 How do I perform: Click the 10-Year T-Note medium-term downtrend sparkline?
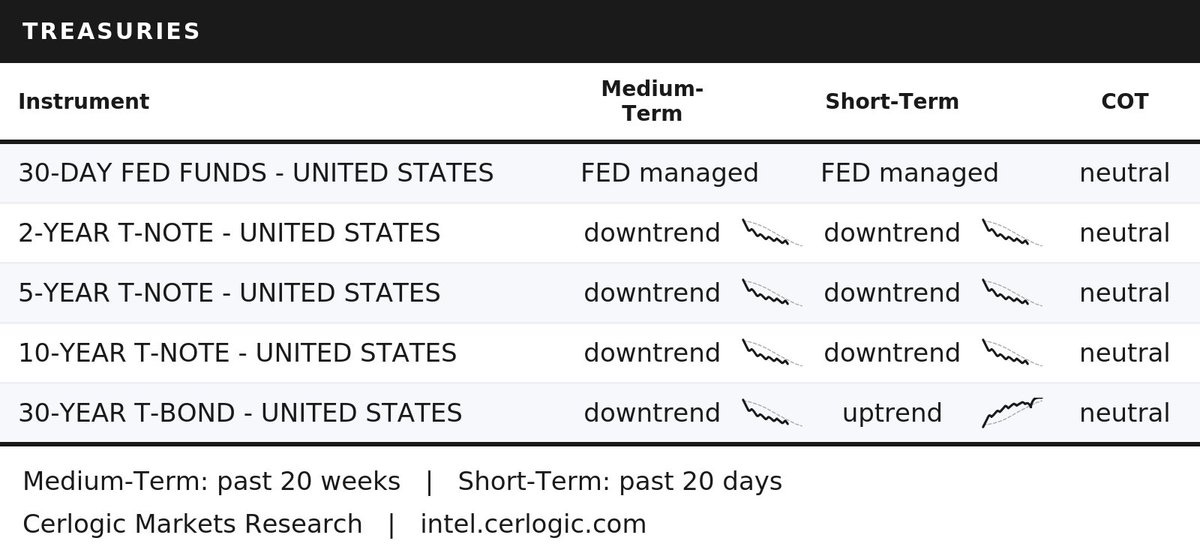772,353
